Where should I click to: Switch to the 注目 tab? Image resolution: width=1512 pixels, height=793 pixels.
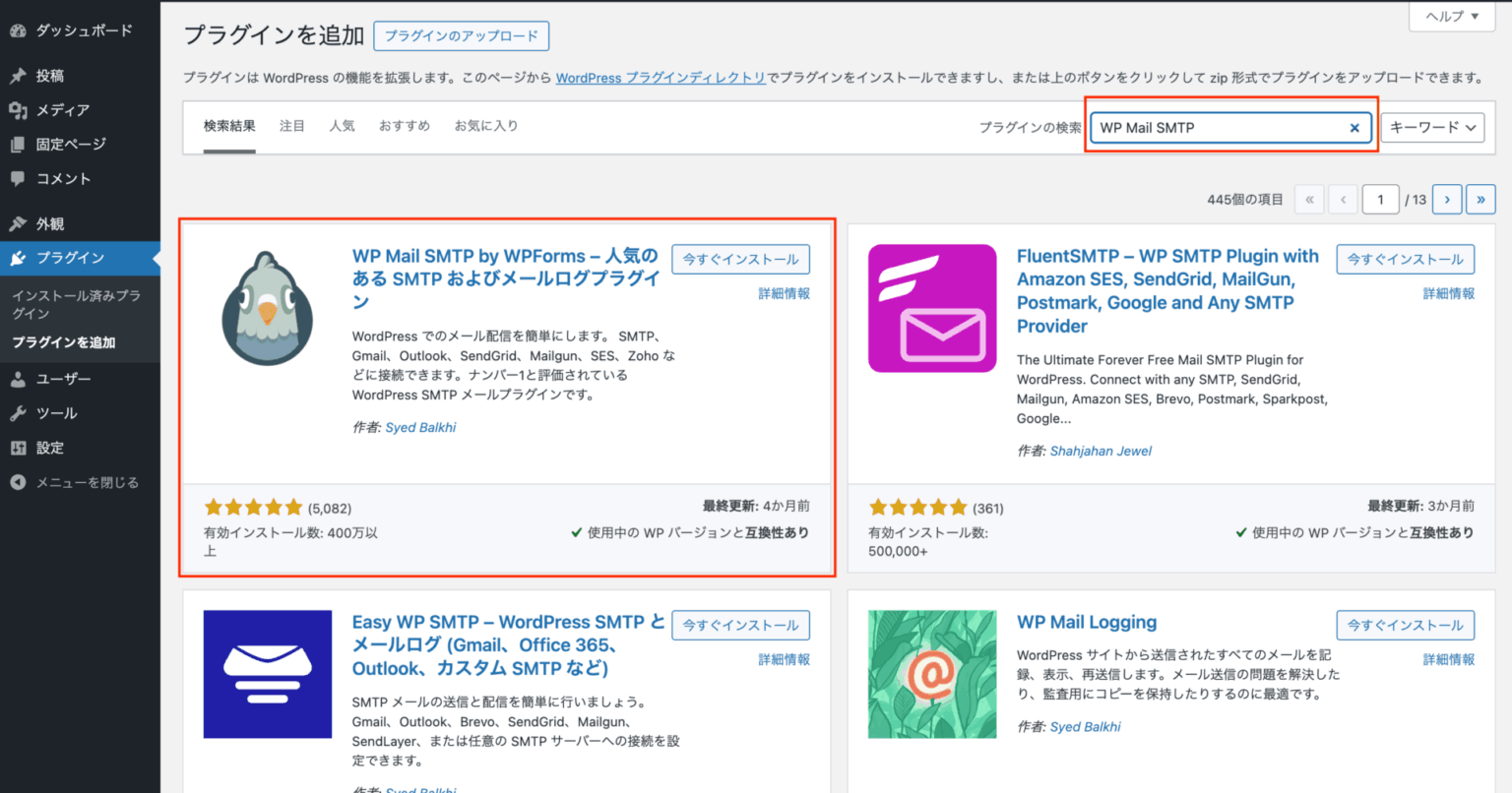click(x=292, y=126)
